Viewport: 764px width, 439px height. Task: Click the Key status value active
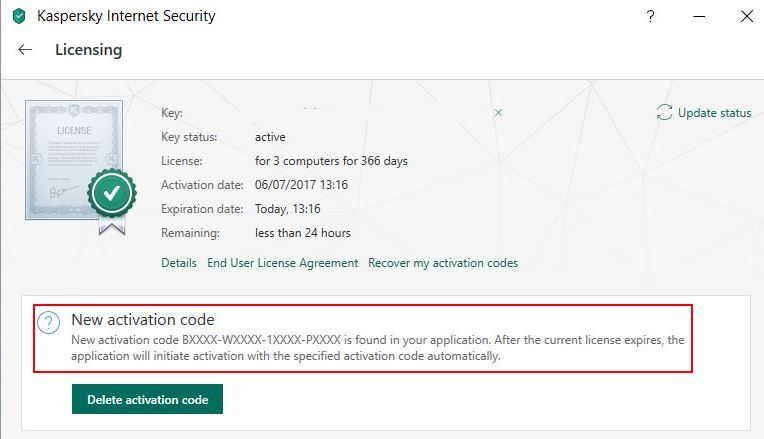pos(270,137)
